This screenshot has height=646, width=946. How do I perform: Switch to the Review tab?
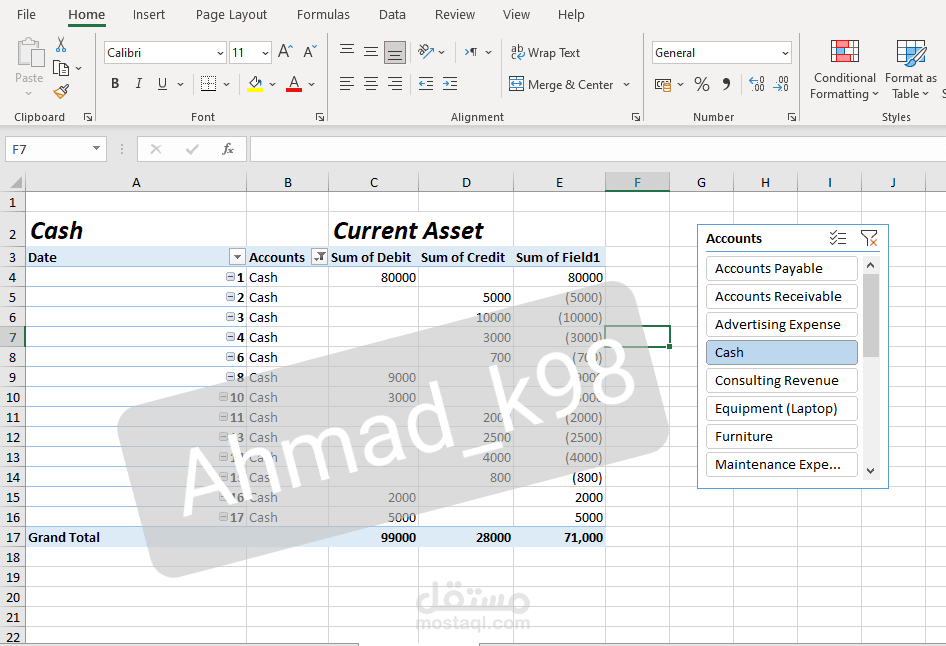tap(455, 14)
